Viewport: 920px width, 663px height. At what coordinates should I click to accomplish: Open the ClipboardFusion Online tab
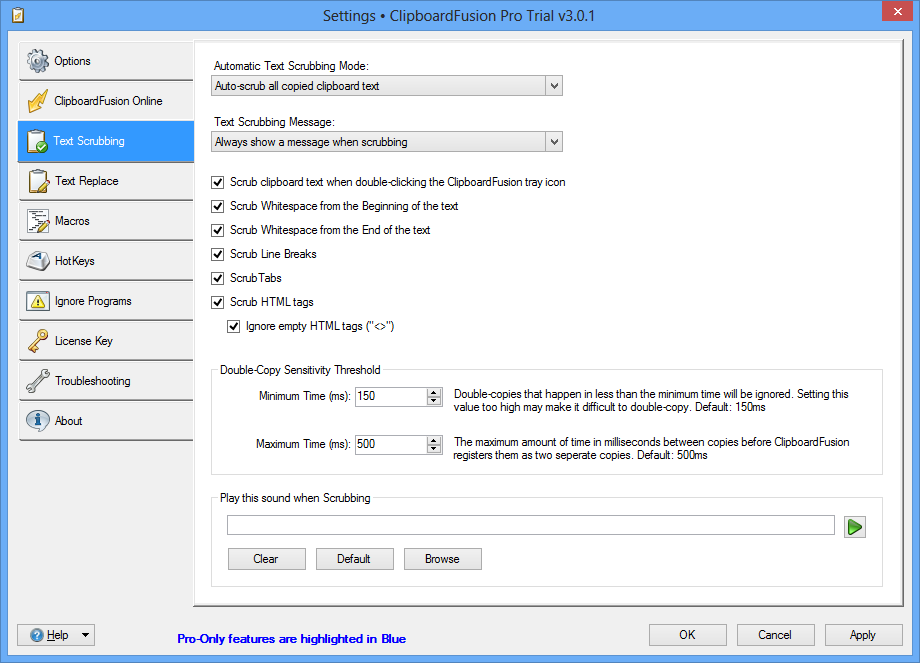(x=106, y=101)
